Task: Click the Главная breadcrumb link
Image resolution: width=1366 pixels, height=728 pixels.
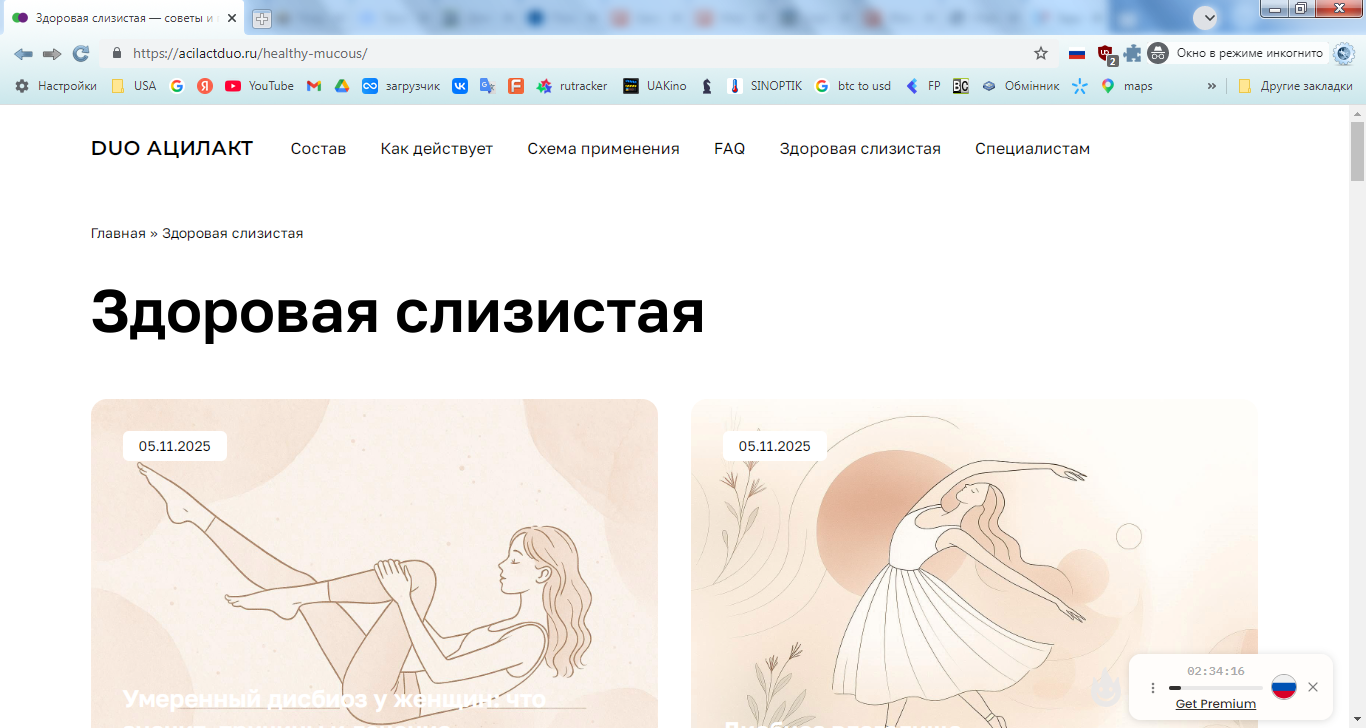Action: click(x=118, y=233)
